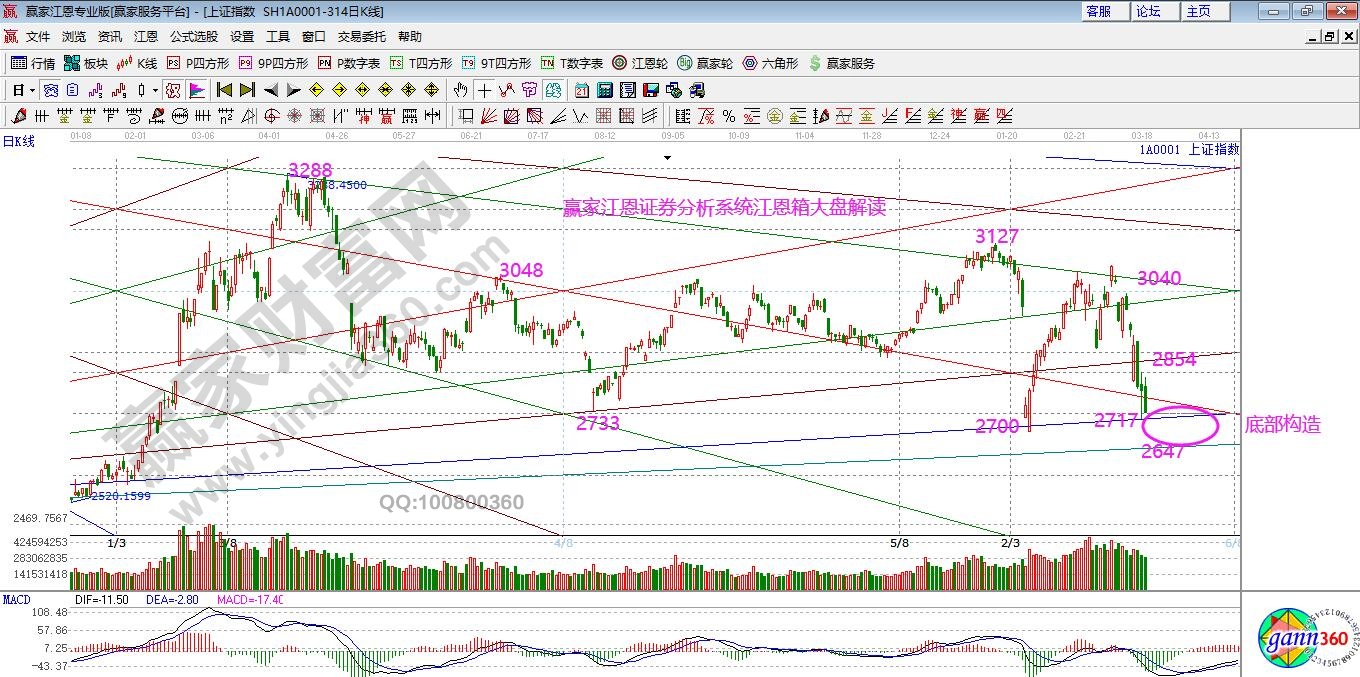Click the 3288 peak price label

click(x=310, y=170)
